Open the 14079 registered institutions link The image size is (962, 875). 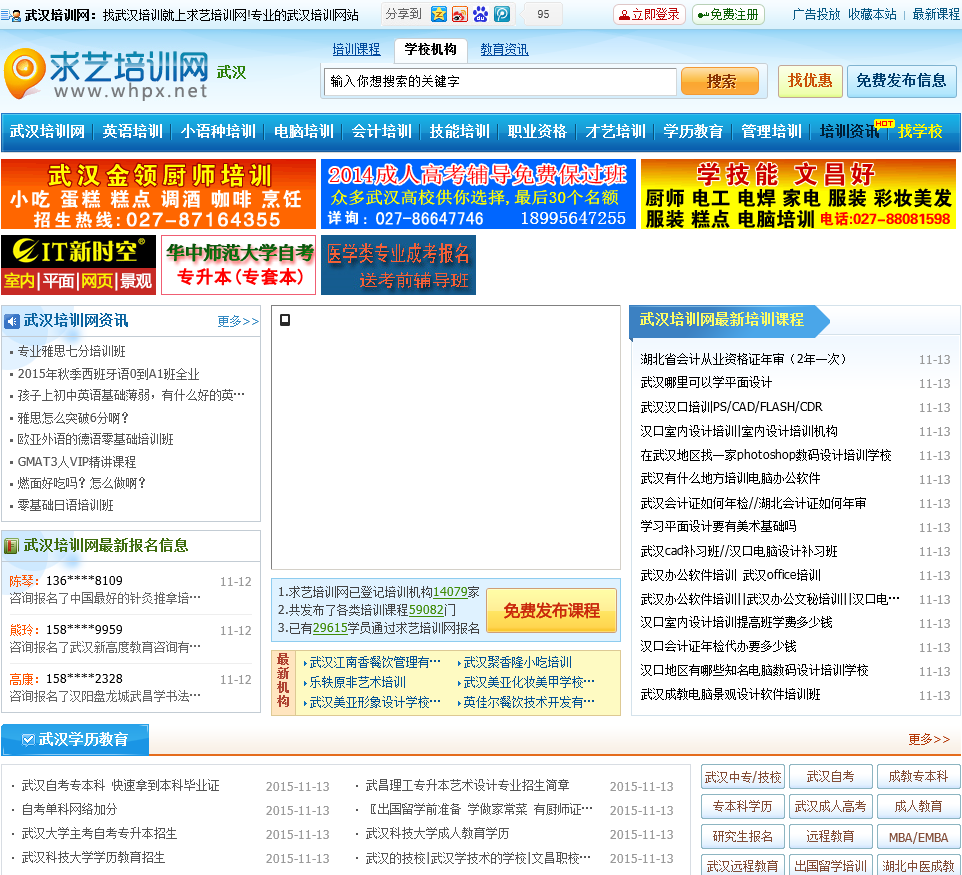point(450,592)
